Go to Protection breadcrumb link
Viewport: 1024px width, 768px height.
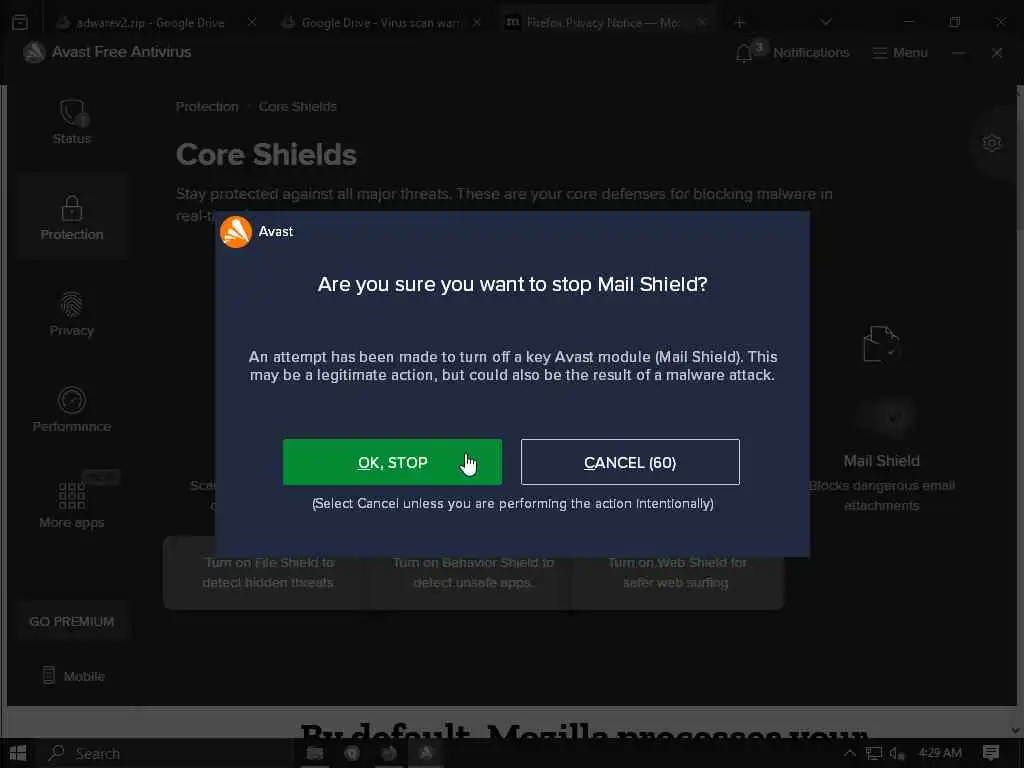(207, 106)
